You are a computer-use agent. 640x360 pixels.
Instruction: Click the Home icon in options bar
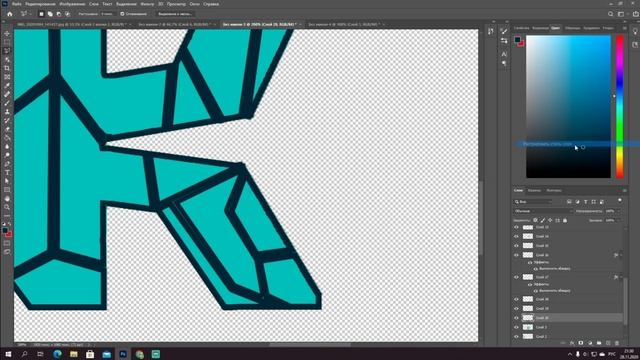pyautogui.click(x=10, y=14)
